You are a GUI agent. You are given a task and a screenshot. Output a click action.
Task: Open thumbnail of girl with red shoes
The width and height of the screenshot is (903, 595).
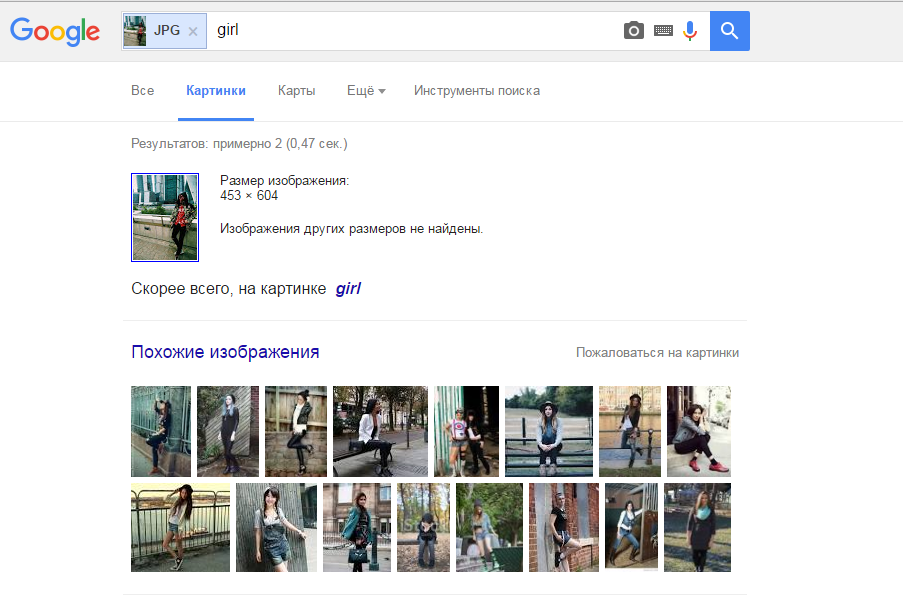point(699,431)
